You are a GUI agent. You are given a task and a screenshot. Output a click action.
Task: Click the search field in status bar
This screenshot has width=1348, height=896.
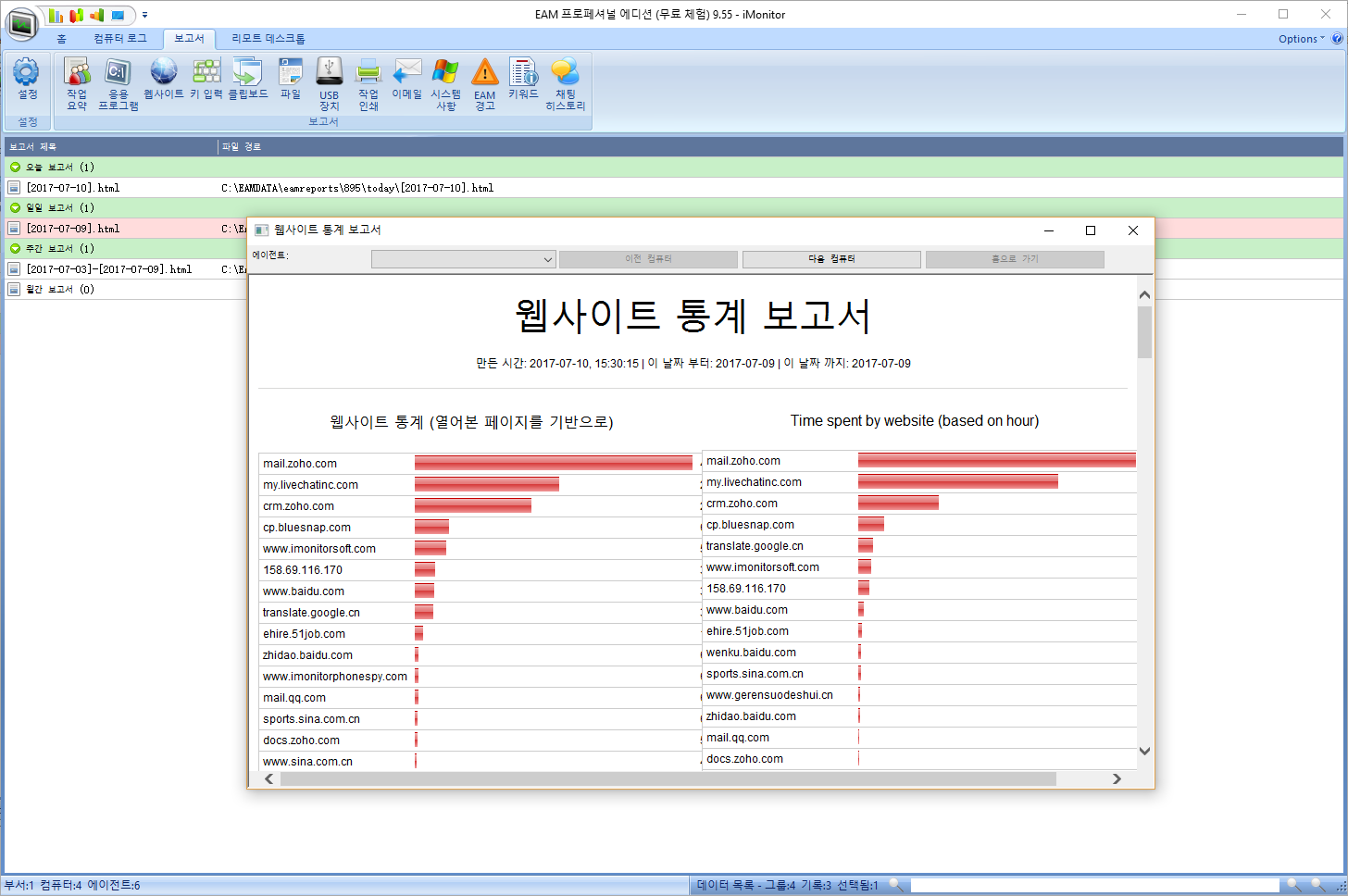[x=1095, y=886]
